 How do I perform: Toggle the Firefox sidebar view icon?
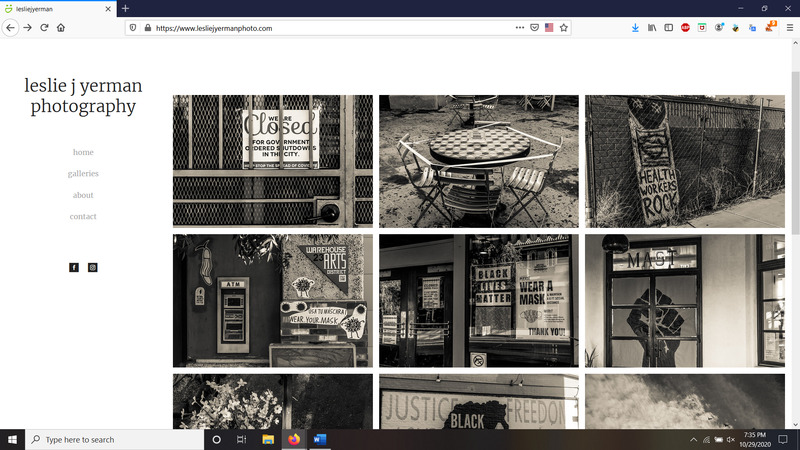[x=668, y=28]
